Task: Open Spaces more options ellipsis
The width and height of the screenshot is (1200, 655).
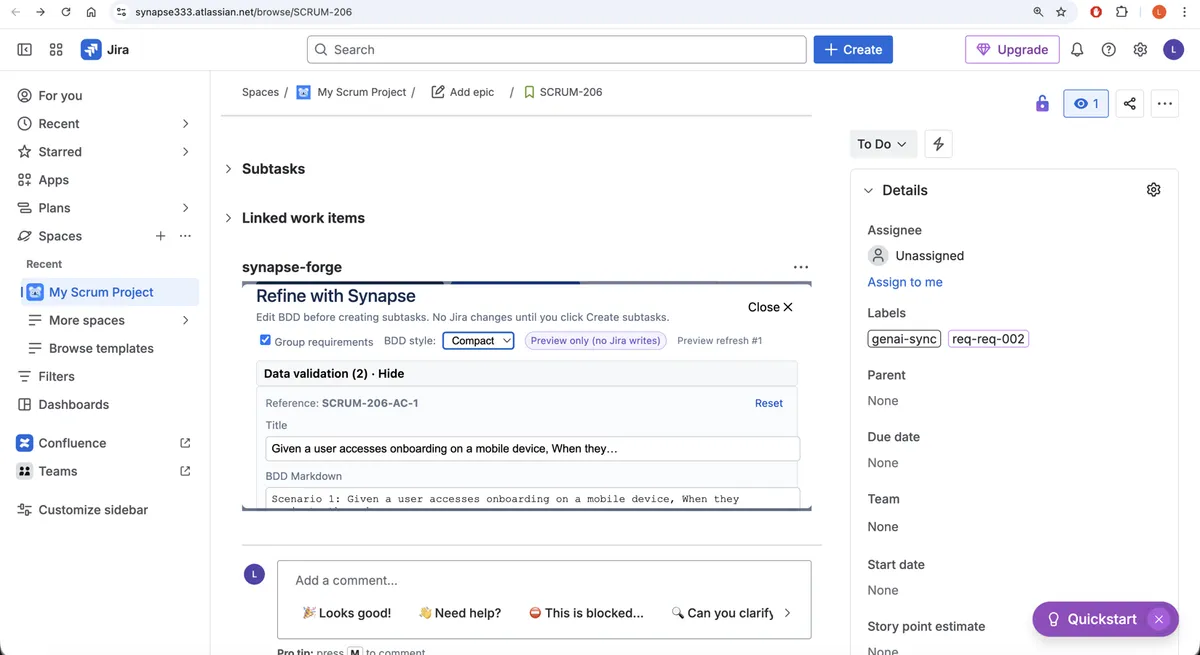Action: (185, 236)
